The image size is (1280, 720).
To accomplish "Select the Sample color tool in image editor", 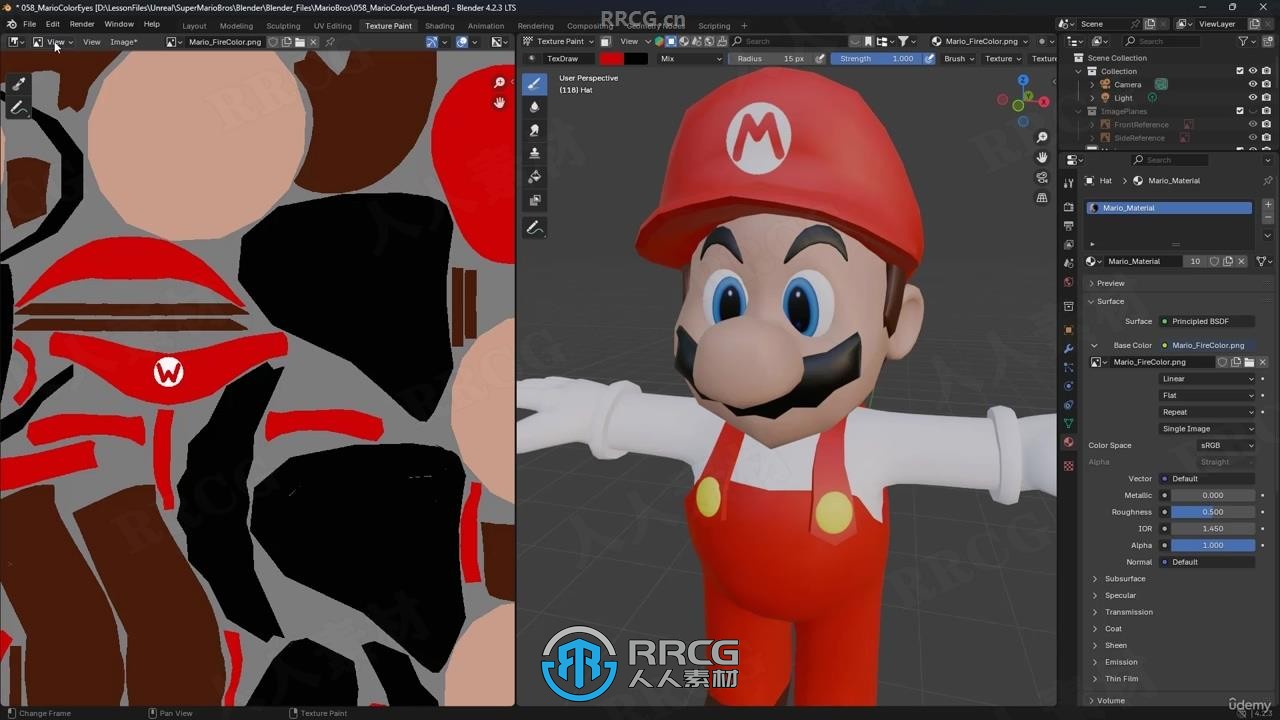I will [18, 84].
